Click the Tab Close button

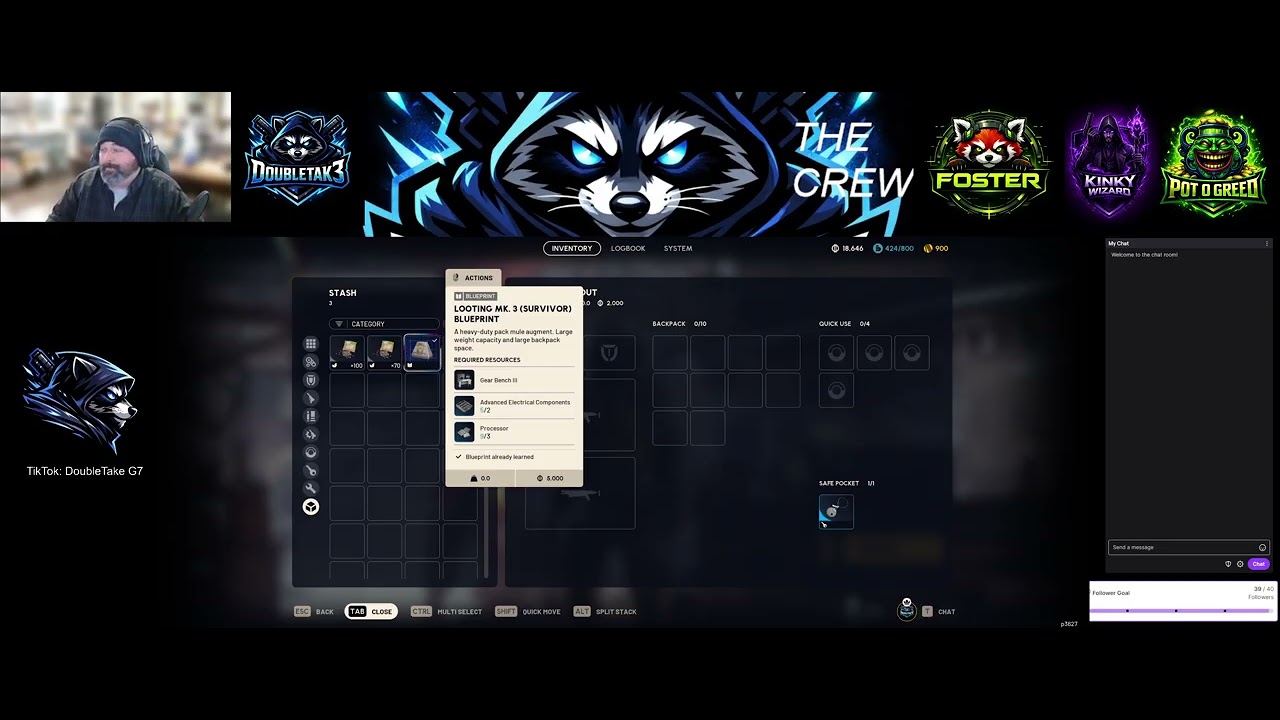click(371, 611)
